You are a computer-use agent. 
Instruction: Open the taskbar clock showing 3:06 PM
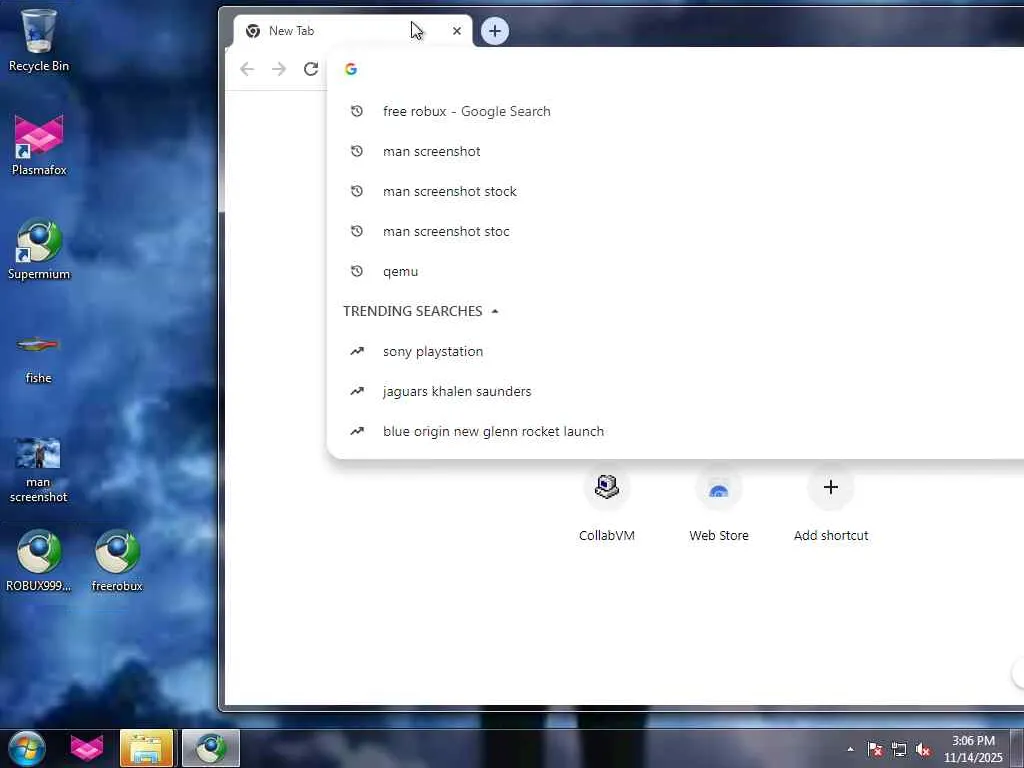tap(973, 749)
